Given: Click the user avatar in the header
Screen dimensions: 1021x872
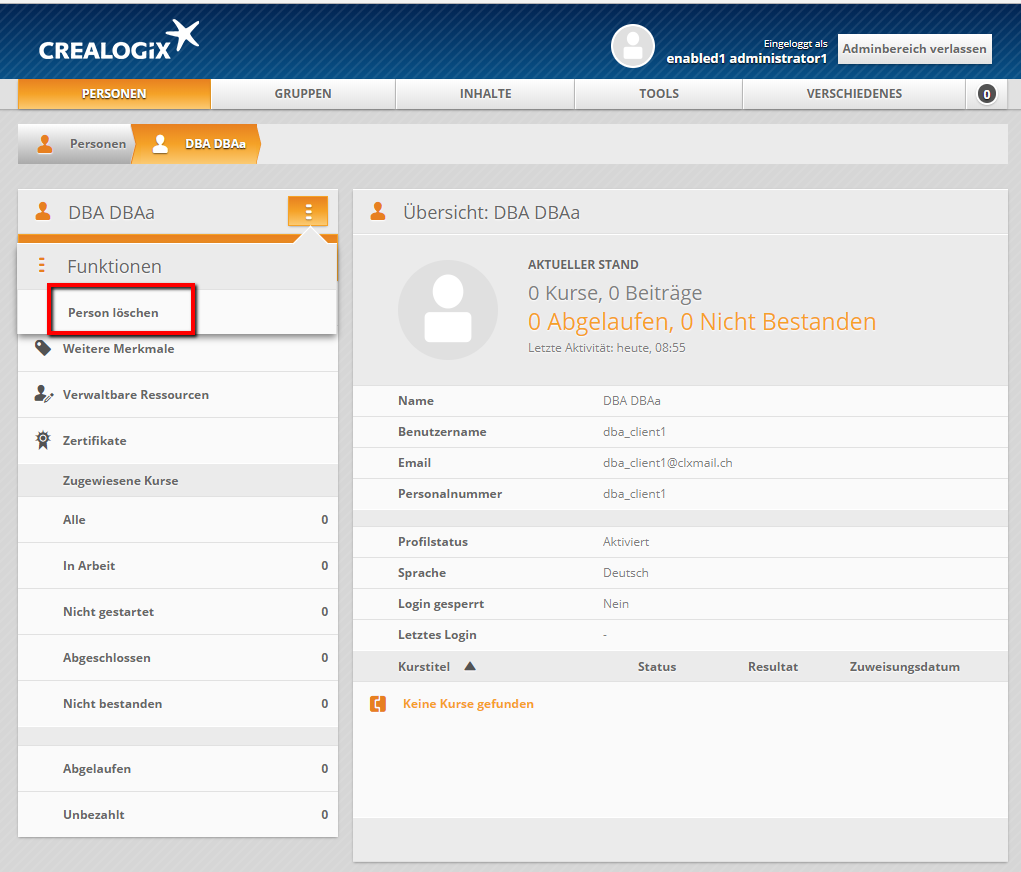Looking at the screenshot, I should [632, 46].
